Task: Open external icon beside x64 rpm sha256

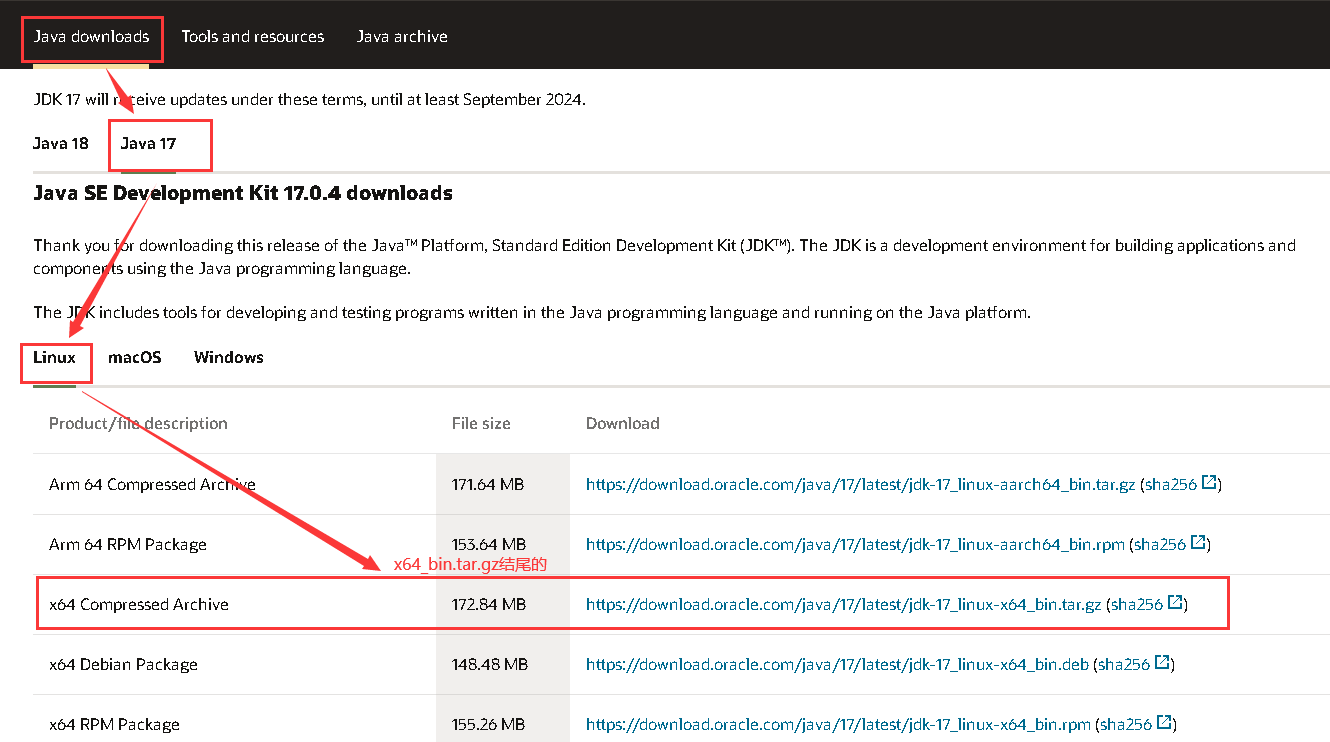Action: tap(1164, 723)
